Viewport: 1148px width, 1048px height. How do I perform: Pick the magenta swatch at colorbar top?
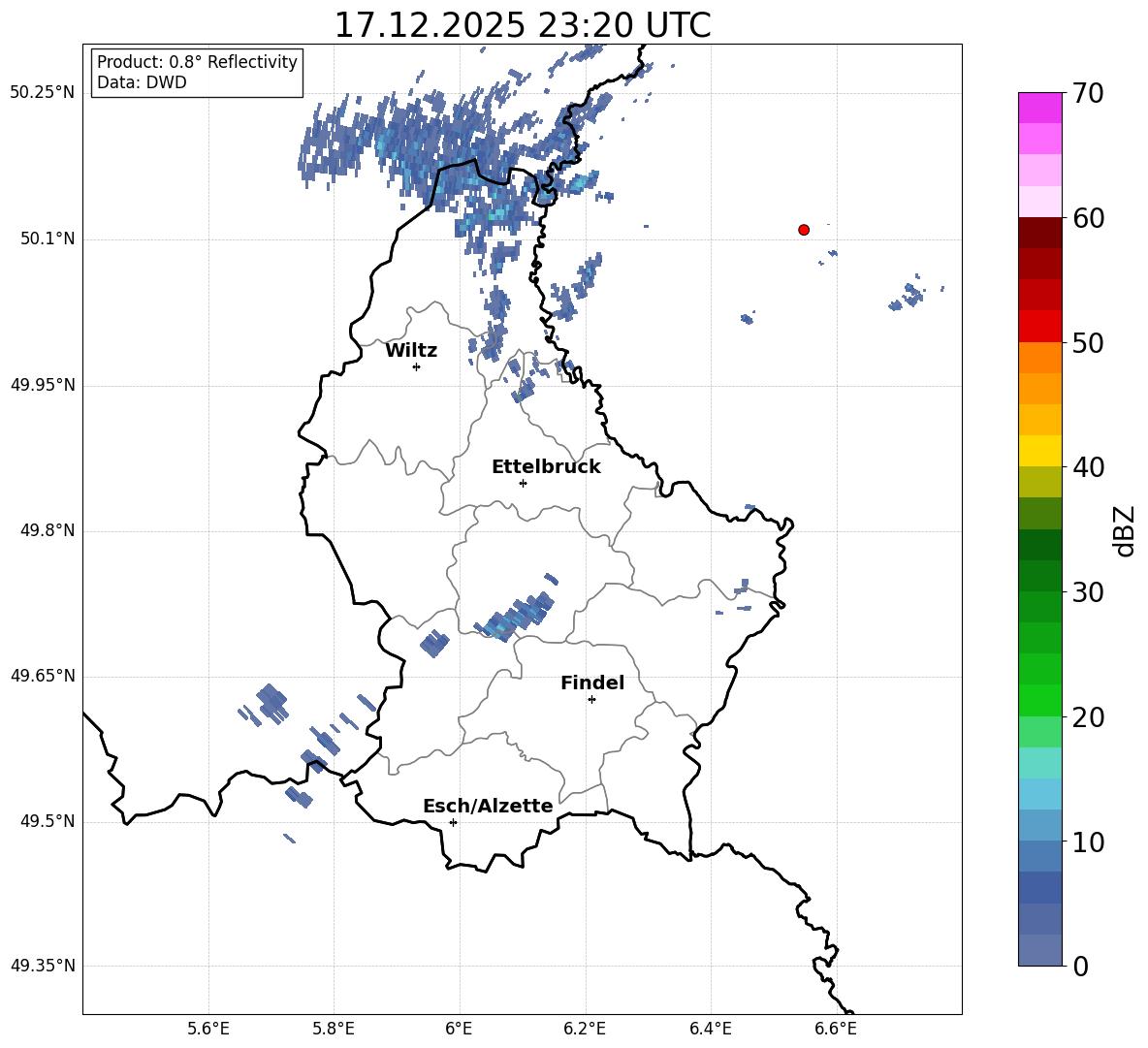pos(1039,108)
